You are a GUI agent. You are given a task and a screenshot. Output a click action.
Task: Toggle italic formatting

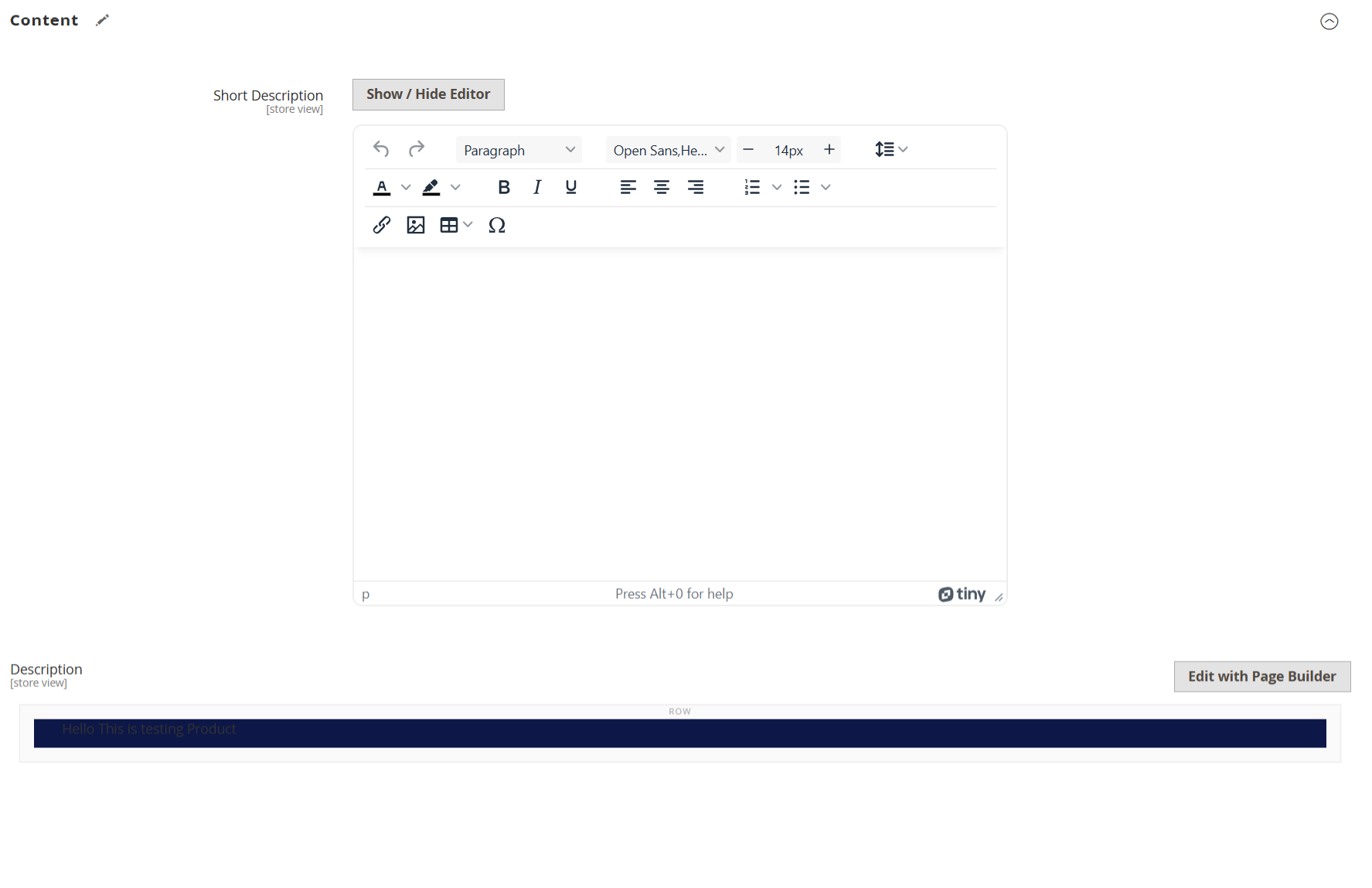point(537,187)
